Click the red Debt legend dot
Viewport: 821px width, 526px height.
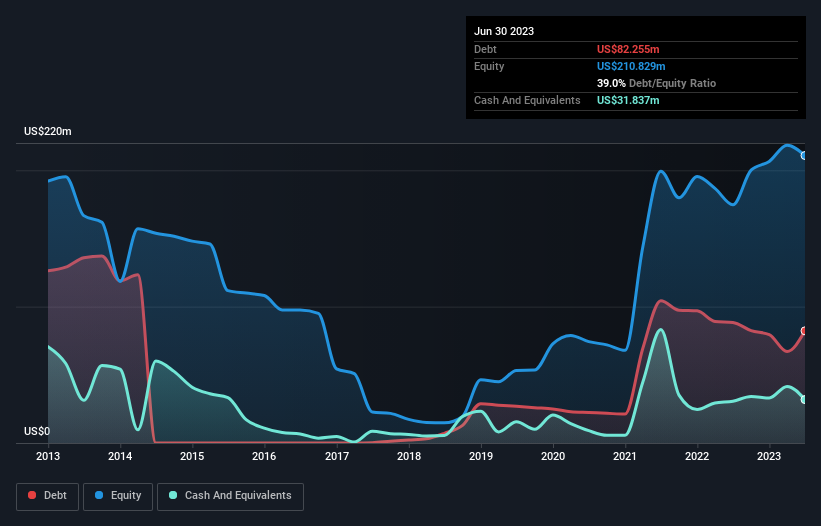coord(32,495)
